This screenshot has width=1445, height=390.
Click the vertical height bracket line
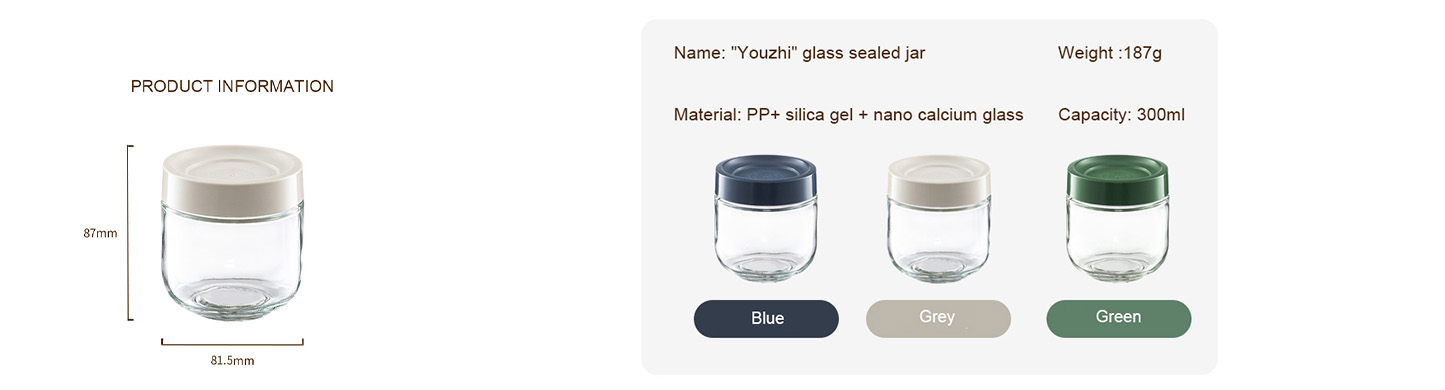[x=129, y=233]
